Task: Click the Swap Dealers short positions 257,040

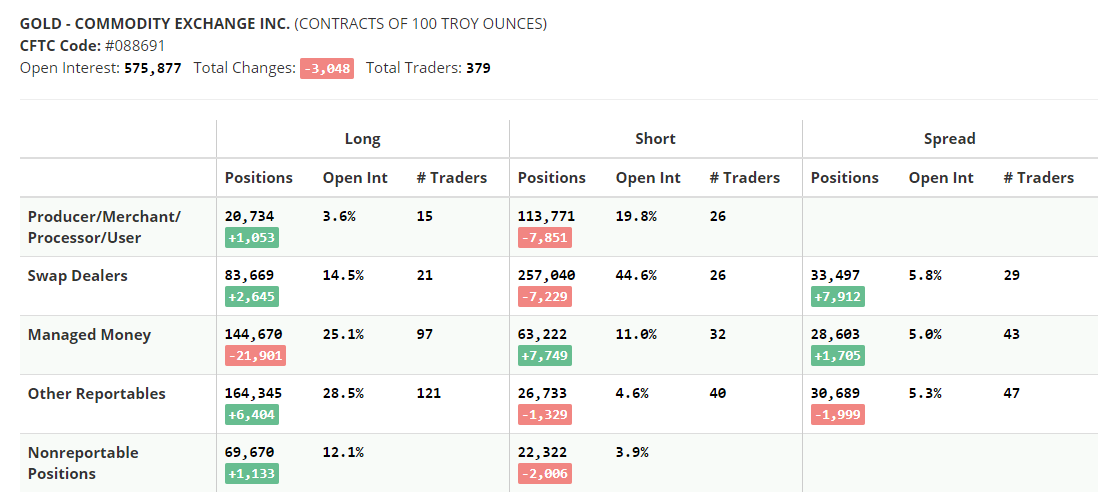Action: click(546, 275)
